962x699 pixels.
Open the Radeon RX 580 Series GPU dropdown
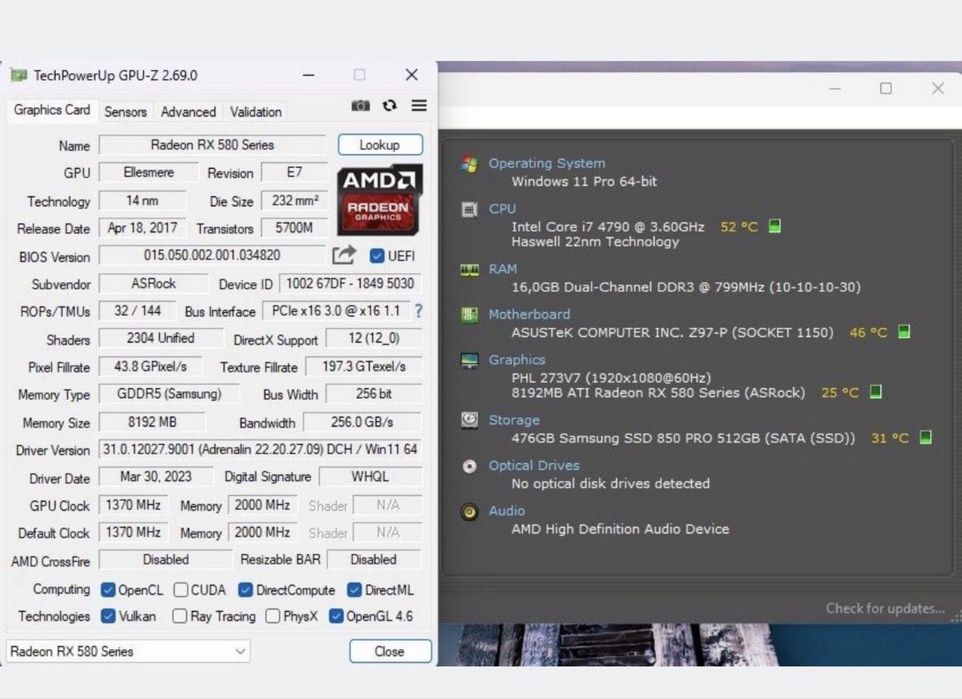(x=128, y=651)
